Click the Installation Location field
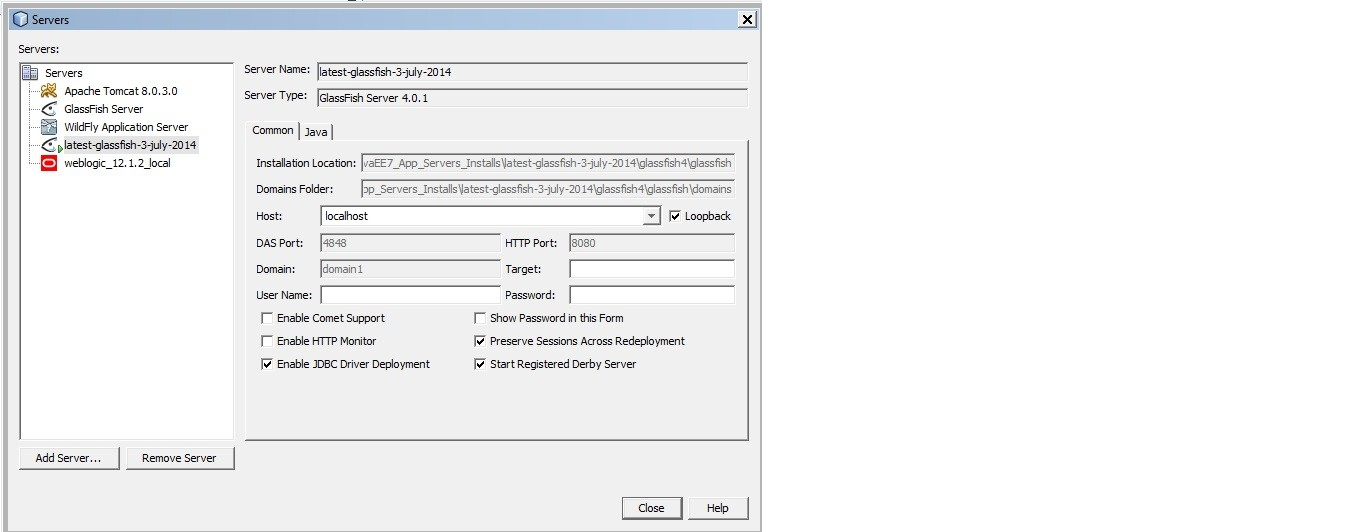Viewport: 1356px width, 532px height. [548, 163]
